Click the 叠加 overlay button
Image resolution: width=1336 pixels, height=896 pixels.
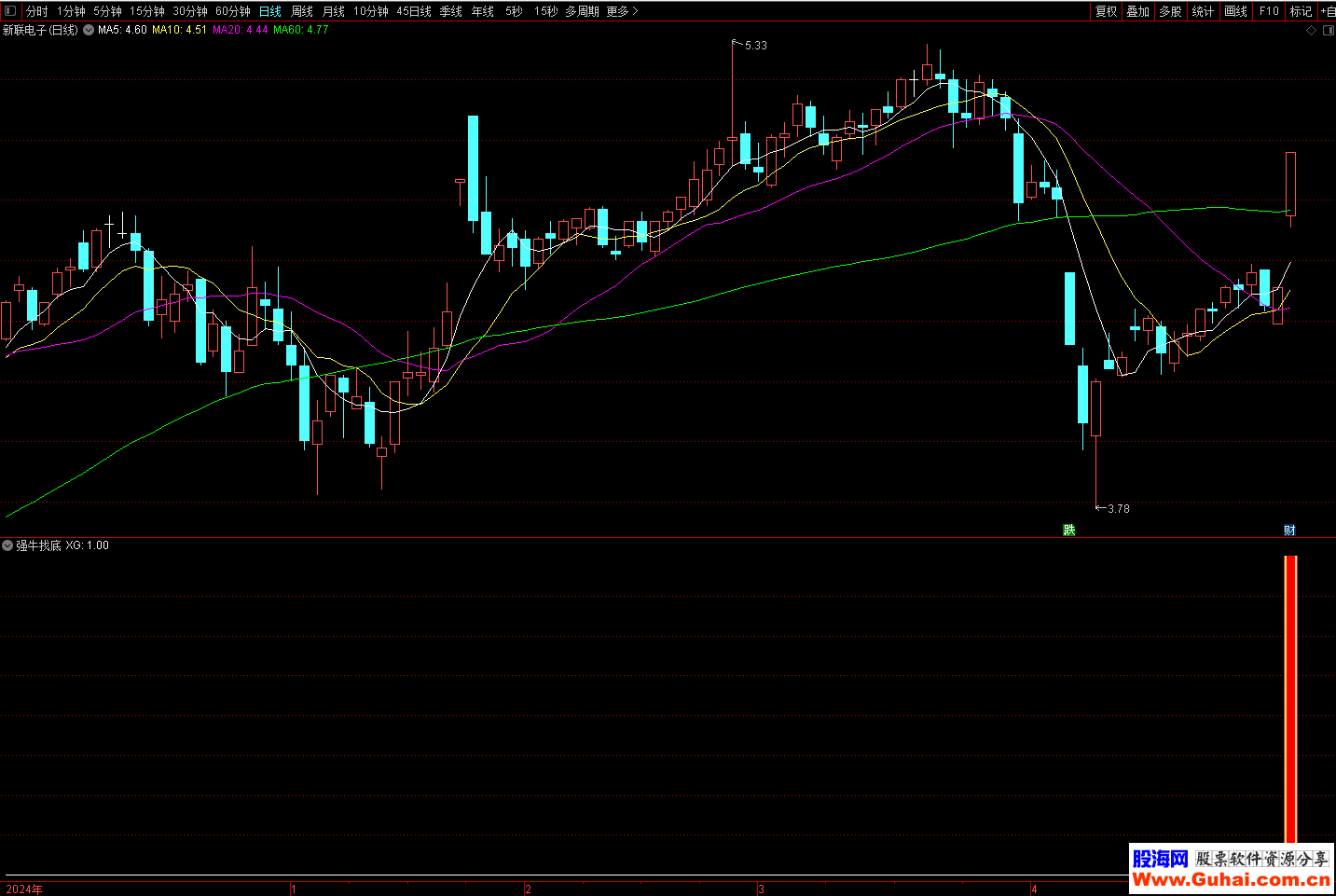(1138, 11)
